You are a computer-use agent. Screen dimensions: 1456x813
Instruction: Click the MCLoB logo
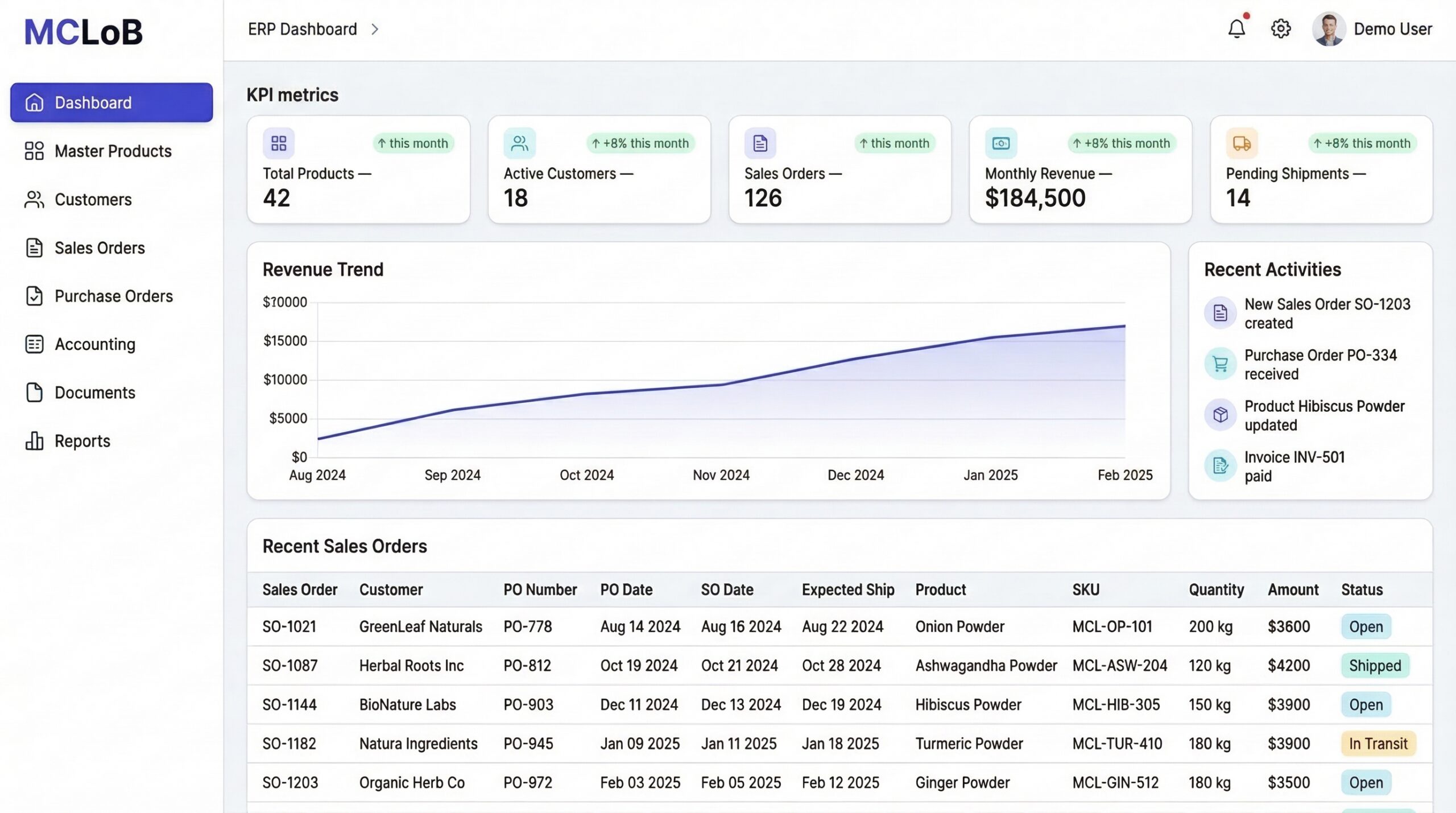click(x=84, y=32)
